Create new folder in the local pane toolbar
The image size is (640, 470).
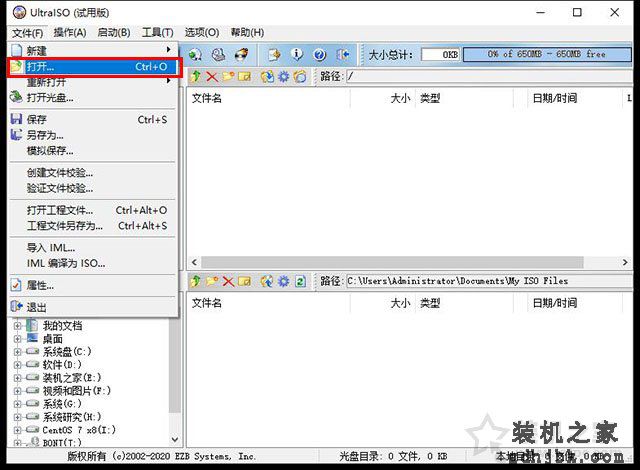tap(212, 281)
